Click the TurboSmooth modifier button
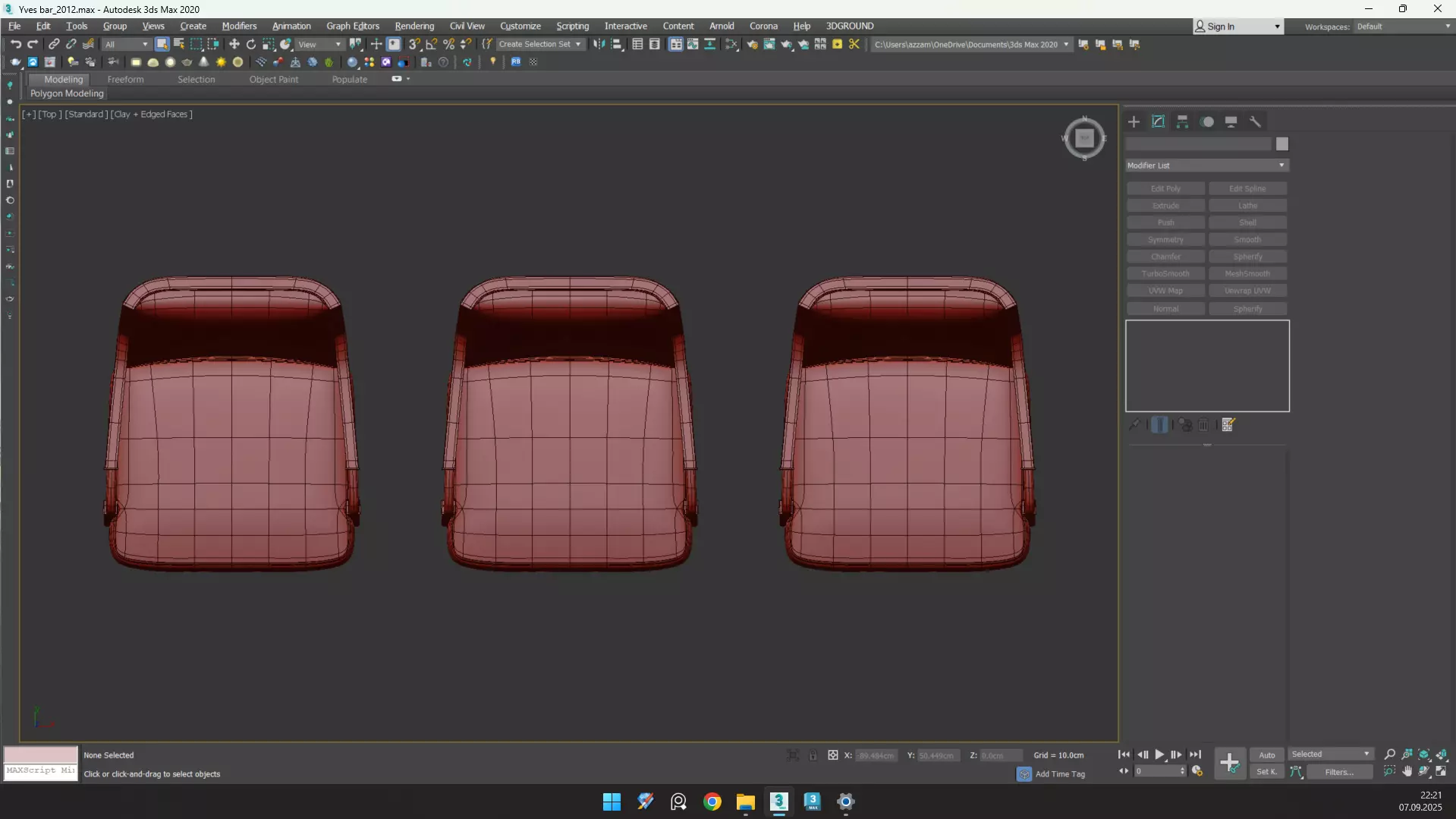This screenshot has width=1456, height=819. 1165,273
